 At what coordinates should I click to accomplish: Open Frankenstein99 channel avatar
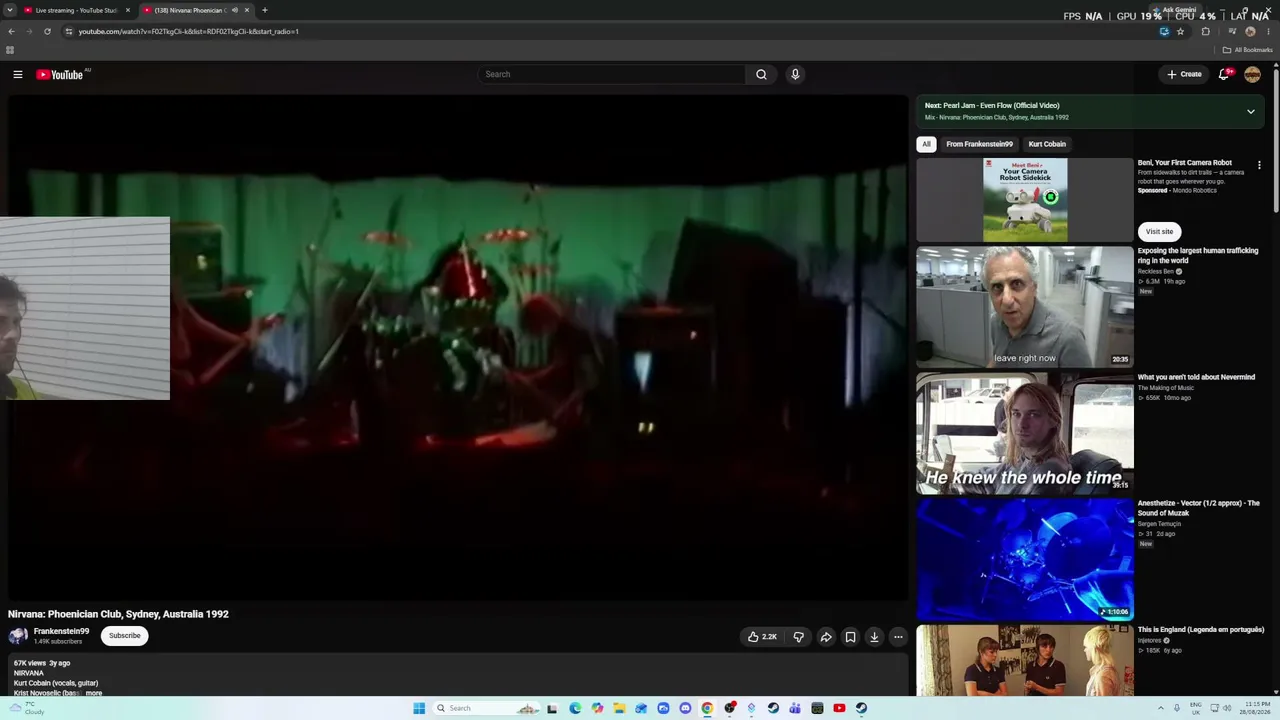(18, 636)
